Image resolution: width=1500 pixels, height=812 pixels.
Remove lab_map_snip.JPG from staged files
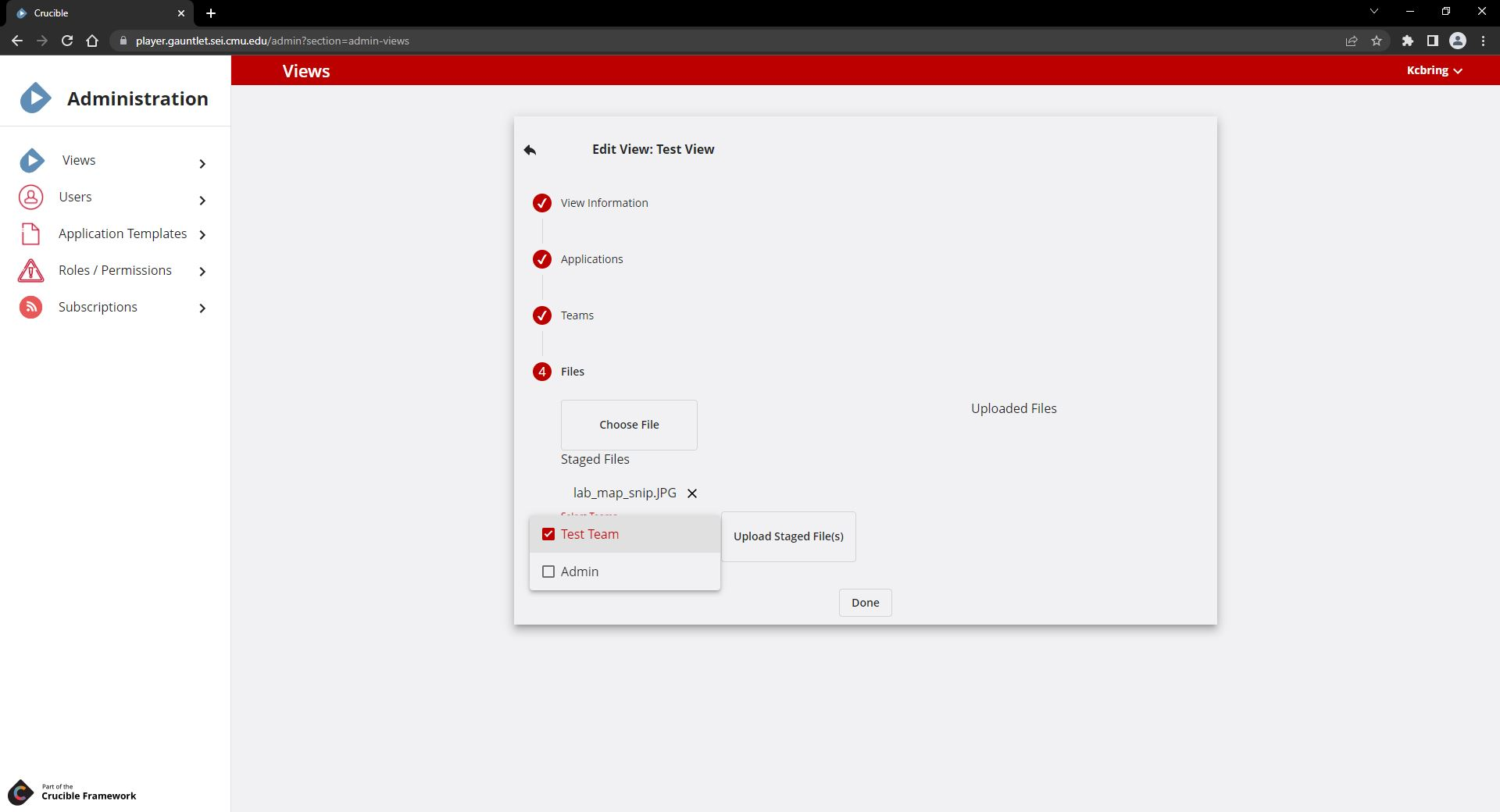coord(691,493)
